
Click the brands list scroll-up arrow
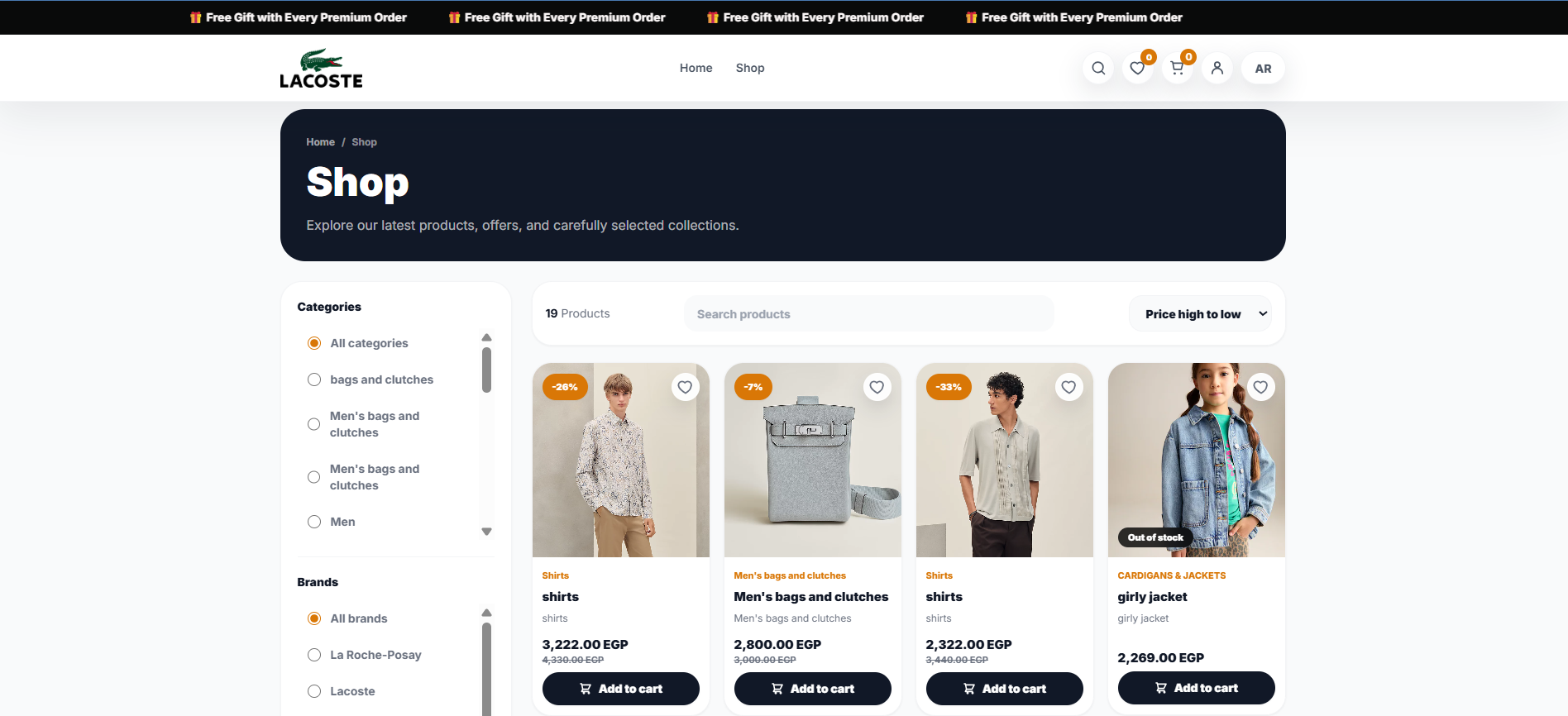[486, 613]
